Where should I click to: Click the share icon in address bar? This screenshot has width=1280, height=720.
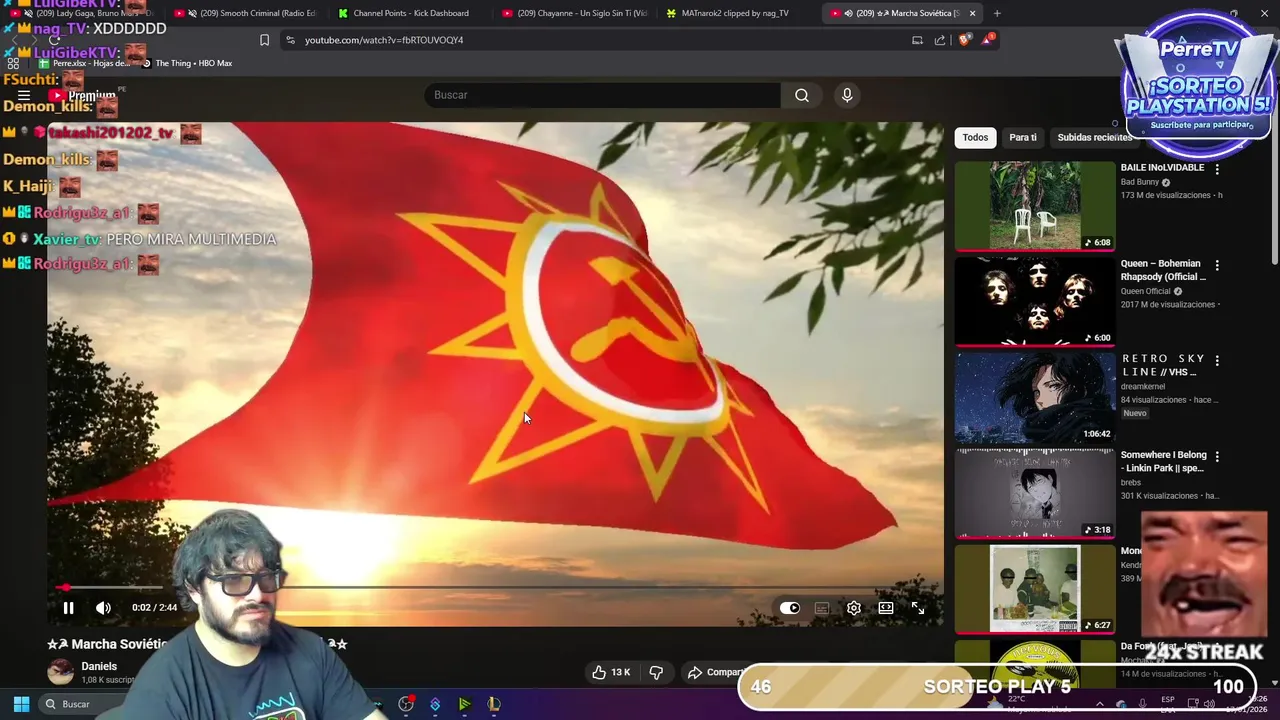[x=940, y=40]
